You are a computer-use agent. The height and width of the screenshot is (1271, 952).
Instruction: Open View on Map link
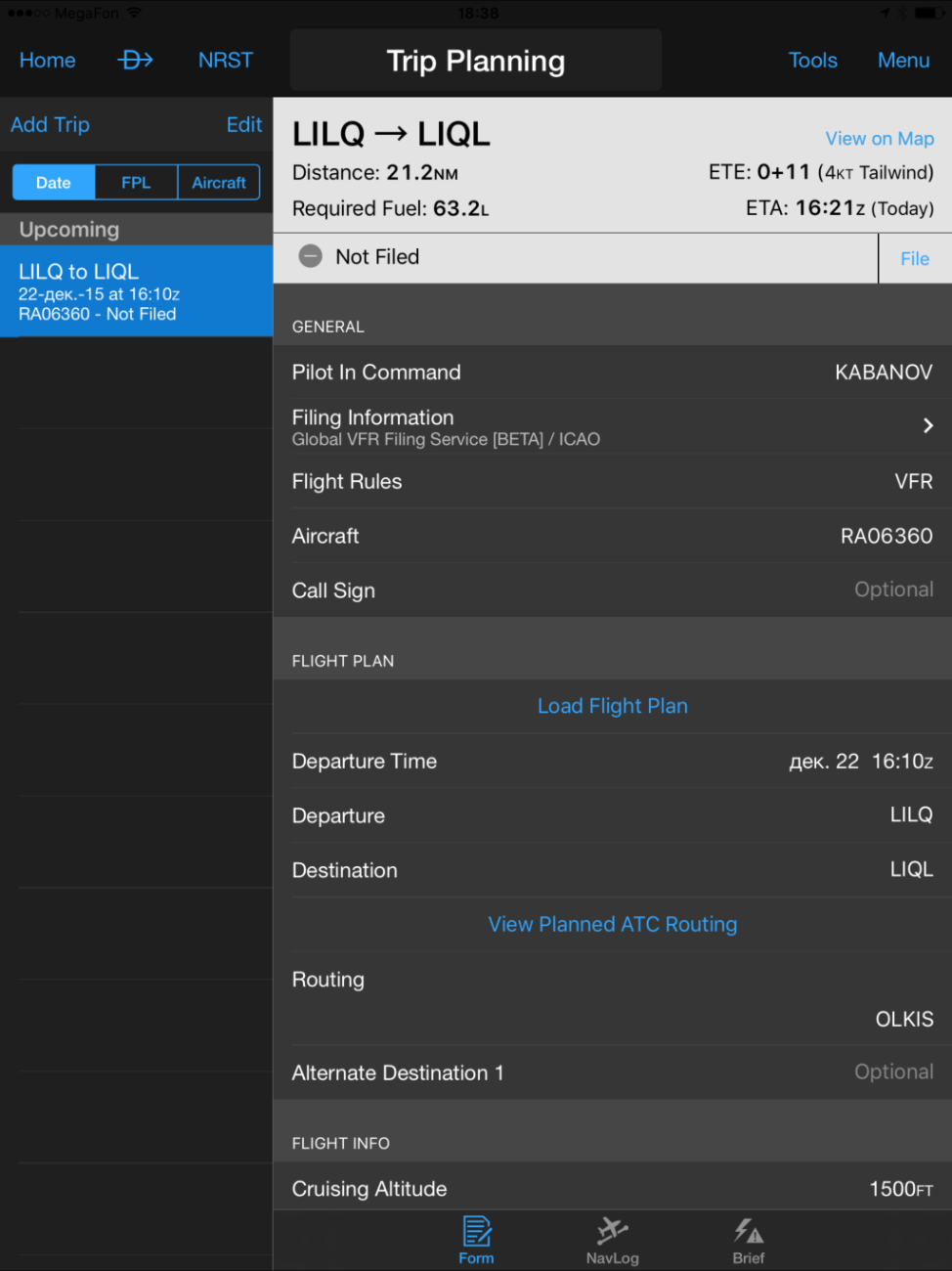(879, 139)
